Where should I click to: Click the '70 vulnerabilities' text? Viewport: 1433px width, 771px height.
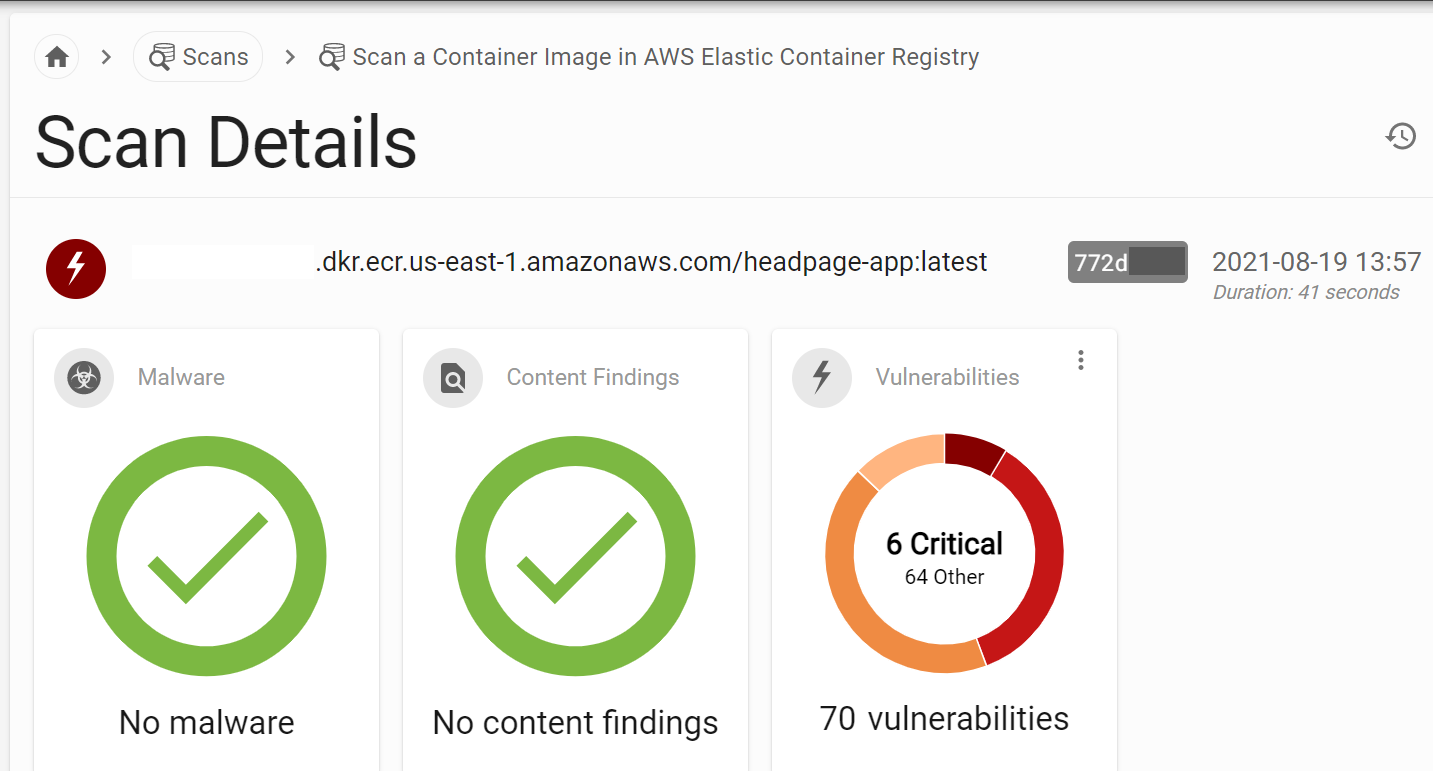(944, 719)
